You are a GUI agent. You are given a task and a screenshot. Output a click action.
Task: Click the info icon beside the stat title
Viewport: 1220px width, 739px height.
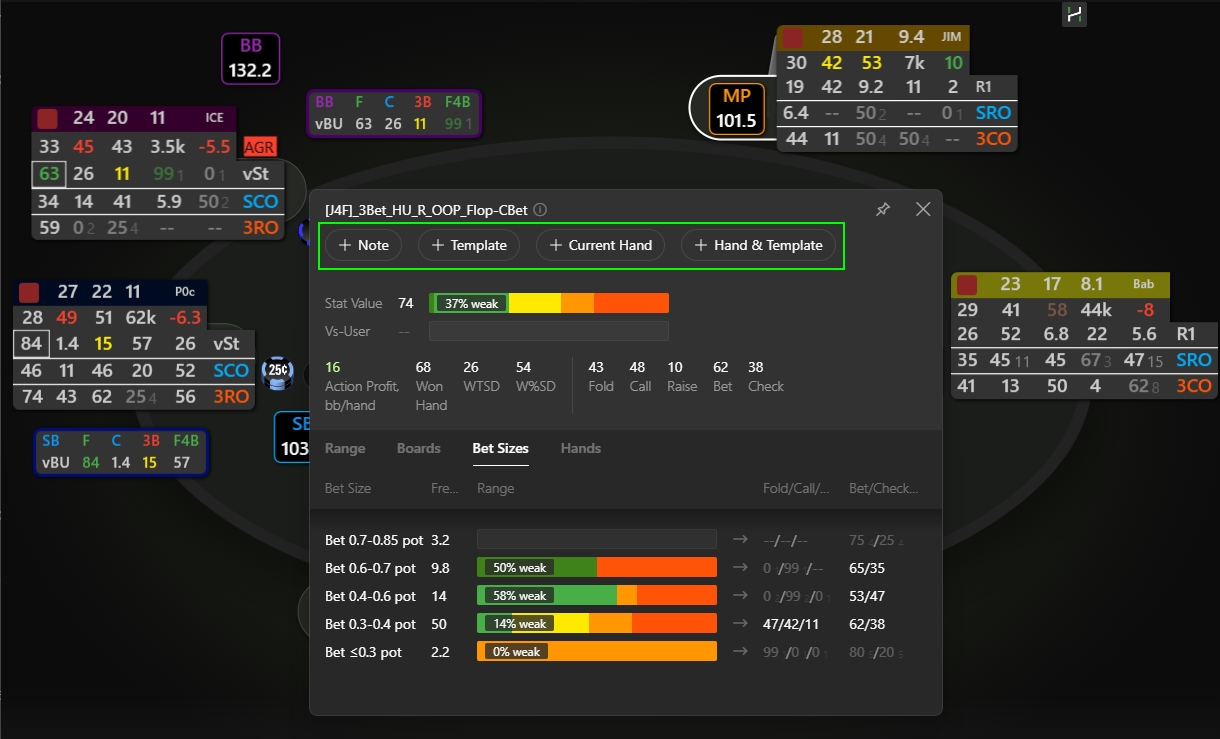pyautogui.click(x=540, y=210)
